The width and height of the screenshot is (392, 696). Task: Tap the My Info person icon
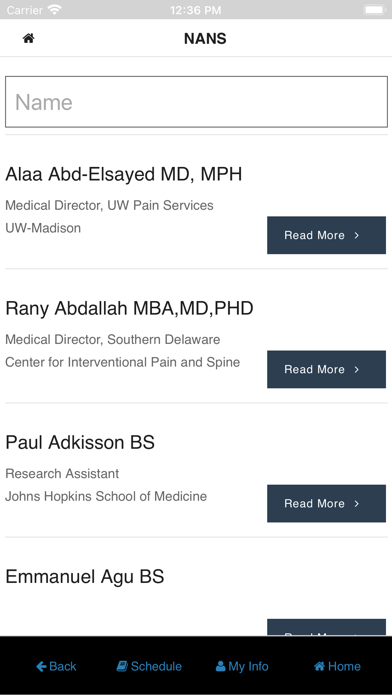(x=220, y=666)
